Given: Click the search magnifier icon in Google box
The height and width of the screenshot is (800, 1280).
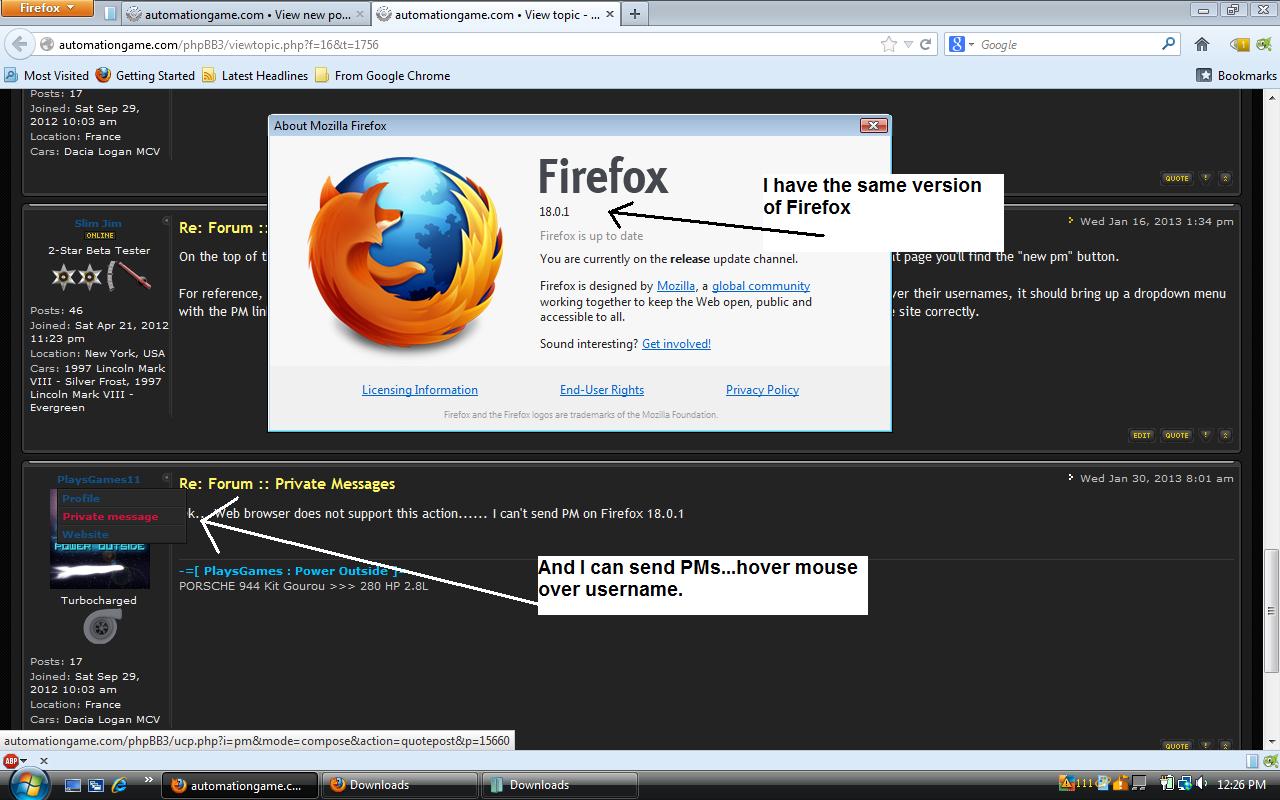Looking at the screenshot, I should 1168,44.
